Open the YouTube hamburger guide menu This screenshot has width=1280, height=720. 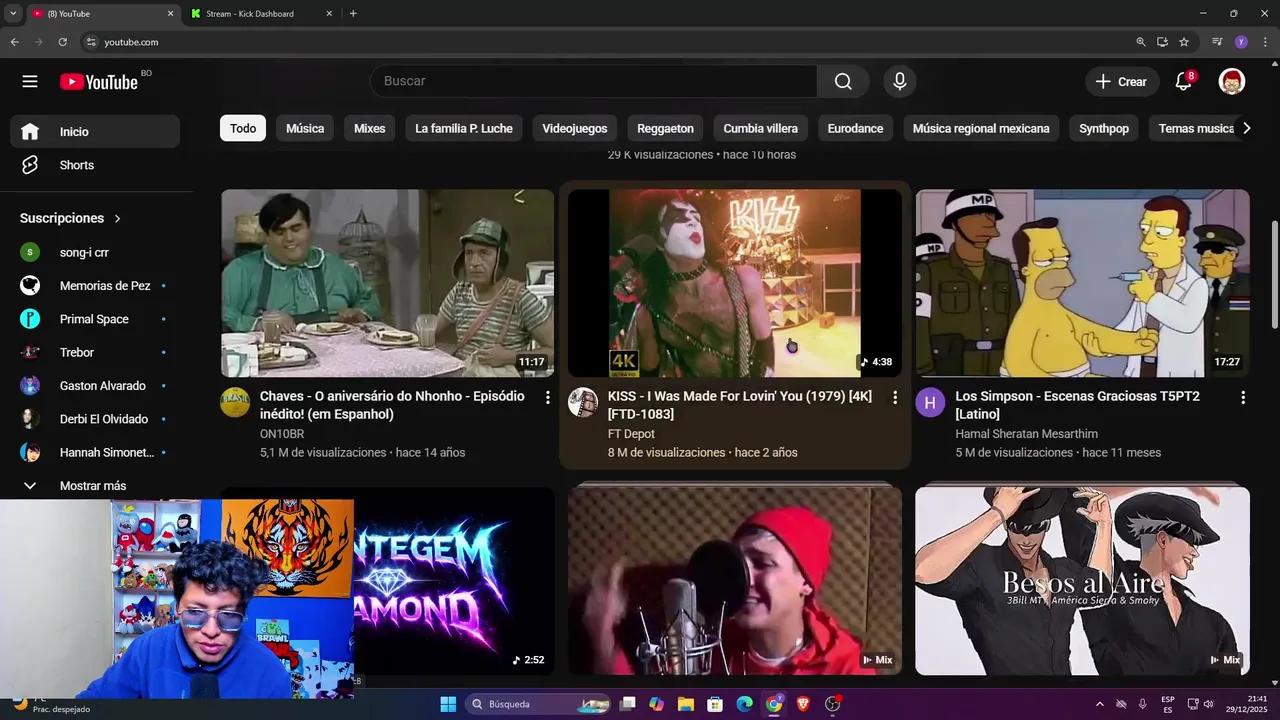pyautogui.click(x=30, y=82)
